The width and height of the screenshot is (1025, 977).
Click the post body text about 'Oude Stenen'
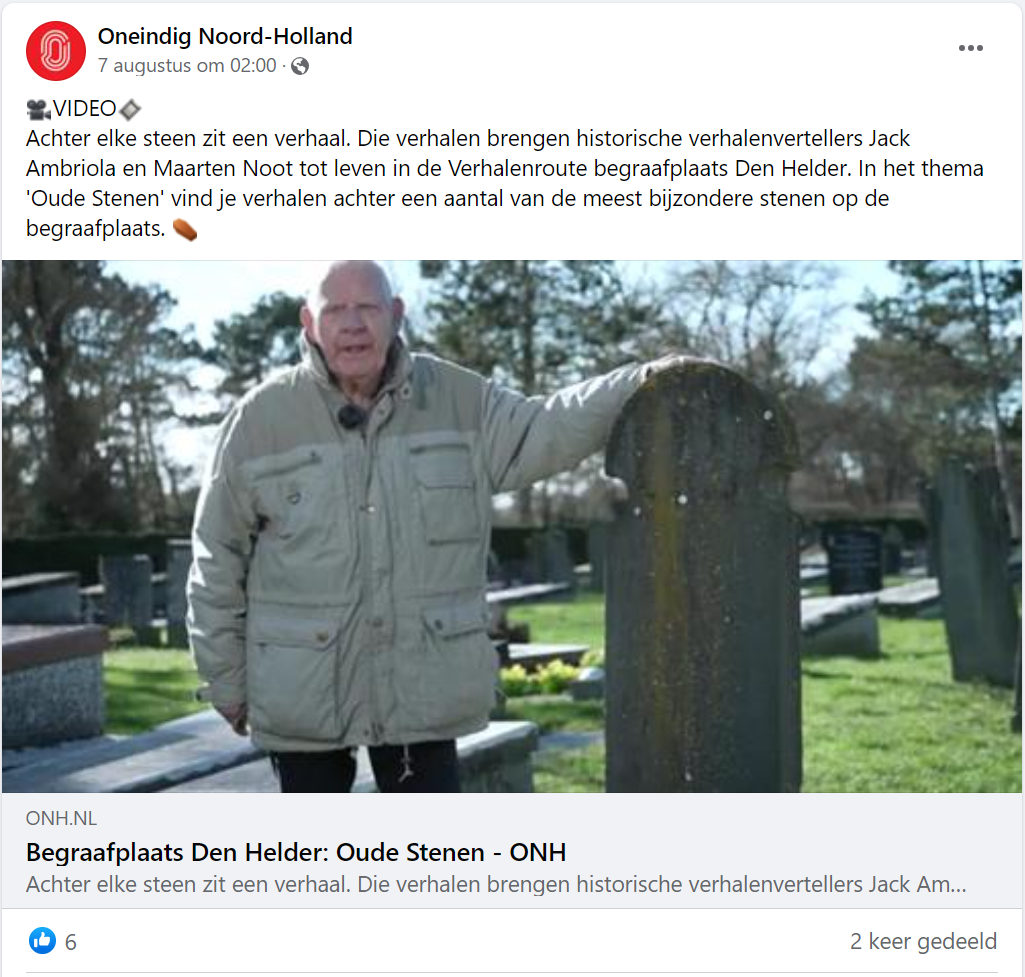(505, 184)
